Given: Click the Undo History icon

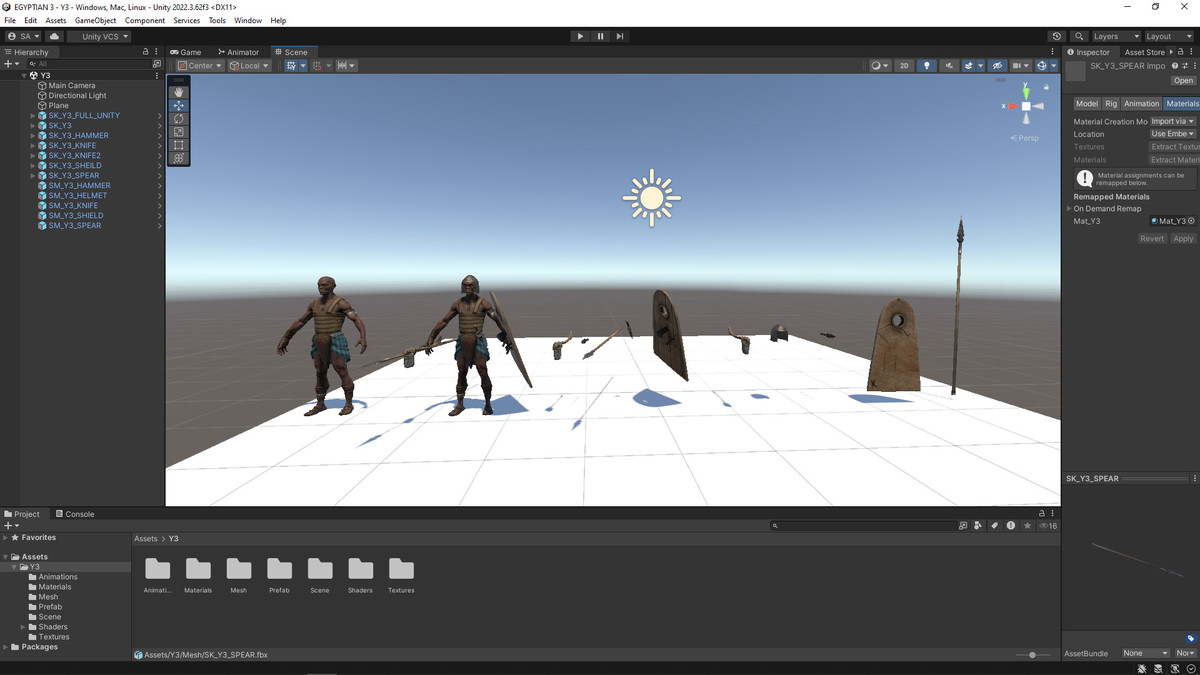Looking at the screenshot, I should pos(1057,36).
